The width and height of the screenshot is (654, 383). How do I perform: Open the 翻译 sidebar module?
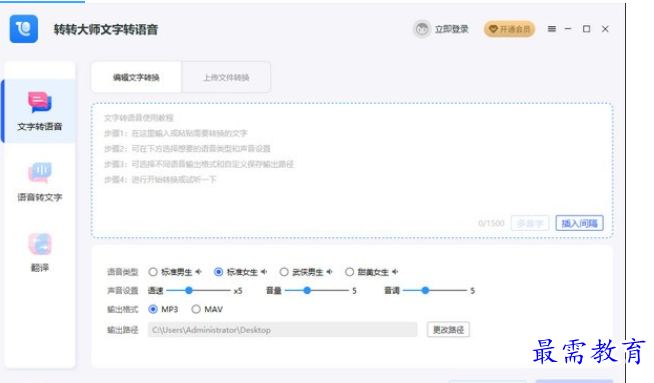(x=40, y=252)
